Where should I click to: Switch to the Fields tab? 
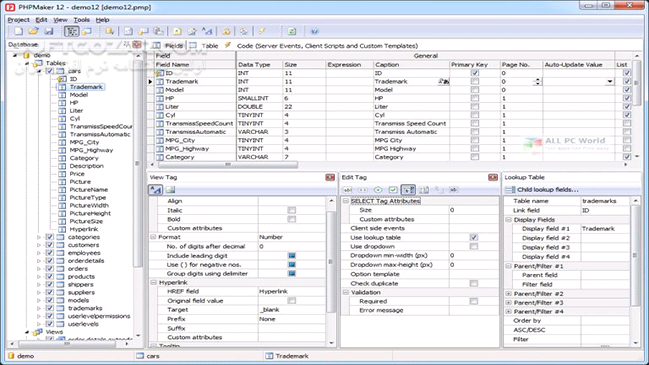(x=168, y=46)
